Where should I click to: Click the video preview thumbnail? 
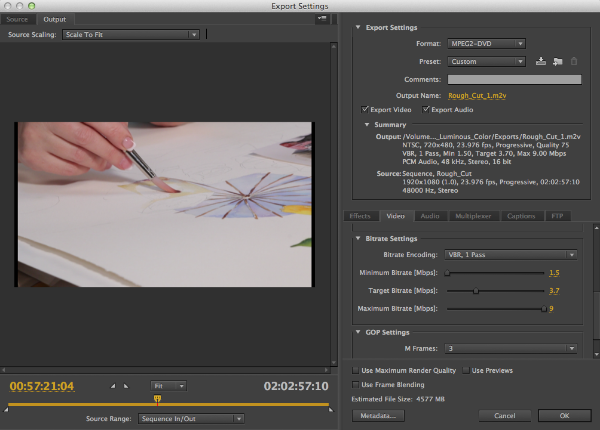[165, 204]
